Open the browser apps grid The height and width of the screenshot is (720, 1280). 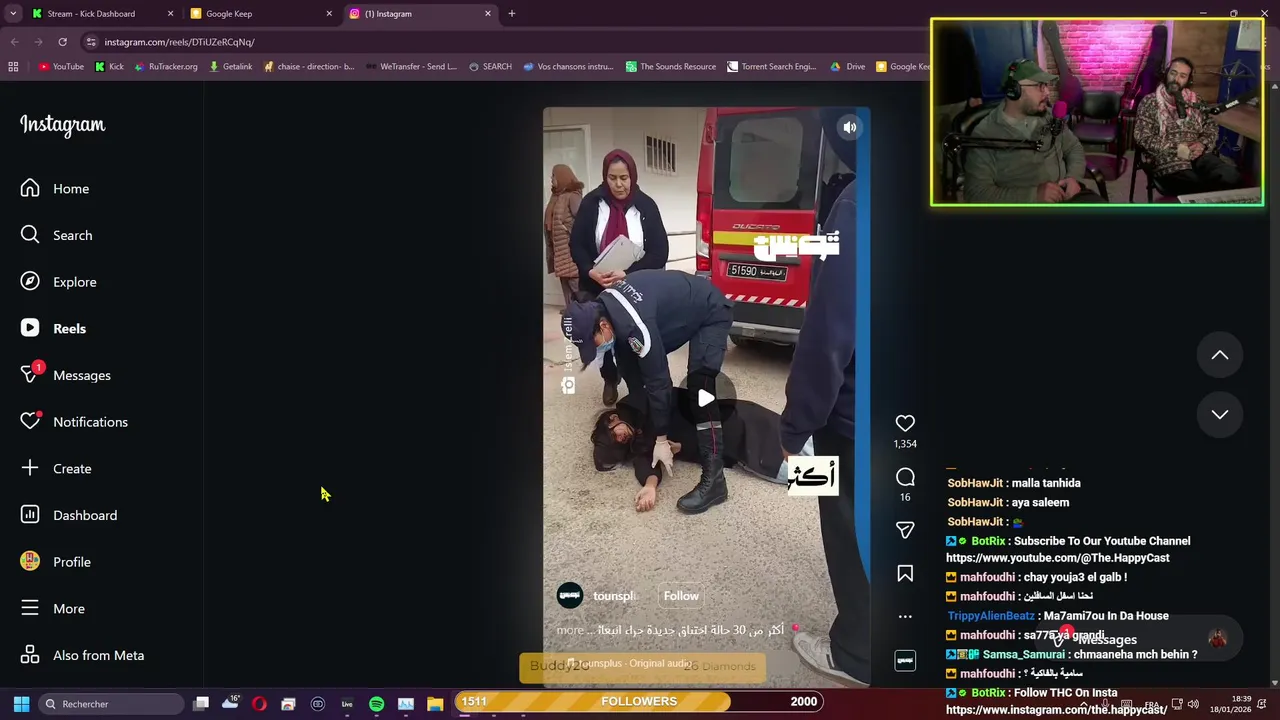13,67
